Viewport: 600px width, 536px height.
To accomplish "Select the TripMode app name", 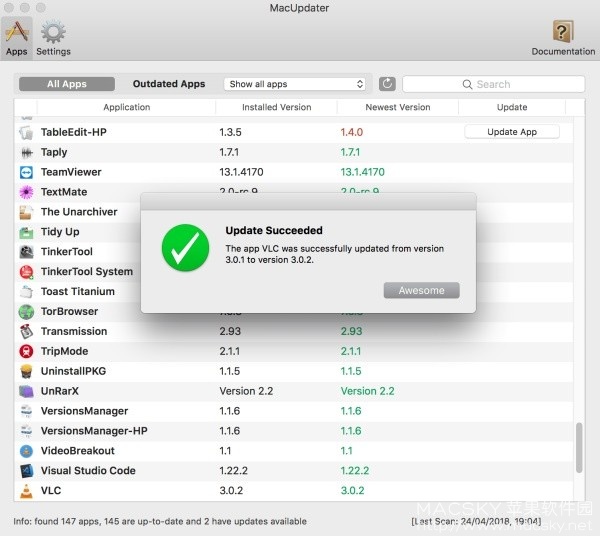I will pos(64,351).
